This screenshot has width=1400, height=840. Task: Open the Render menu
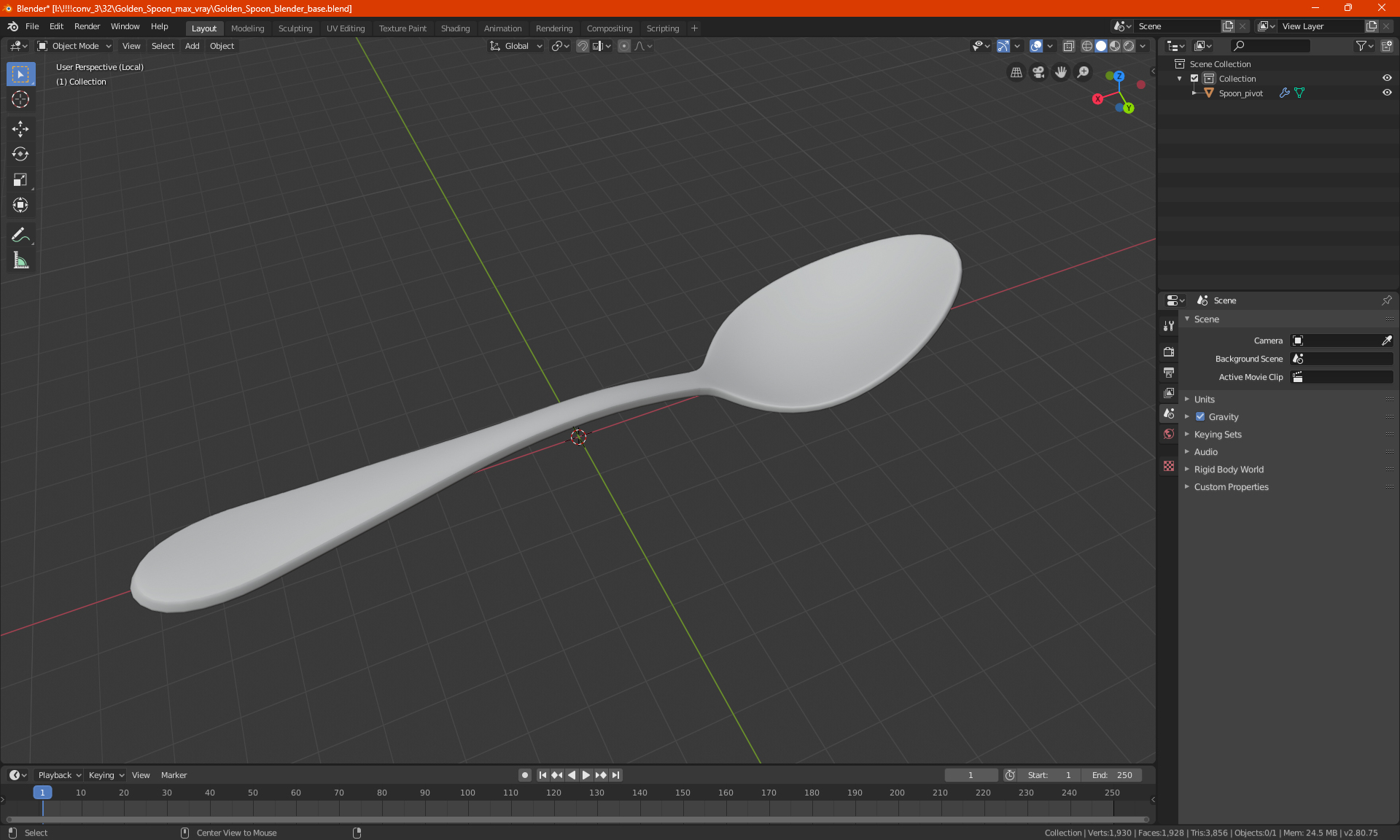87,26
